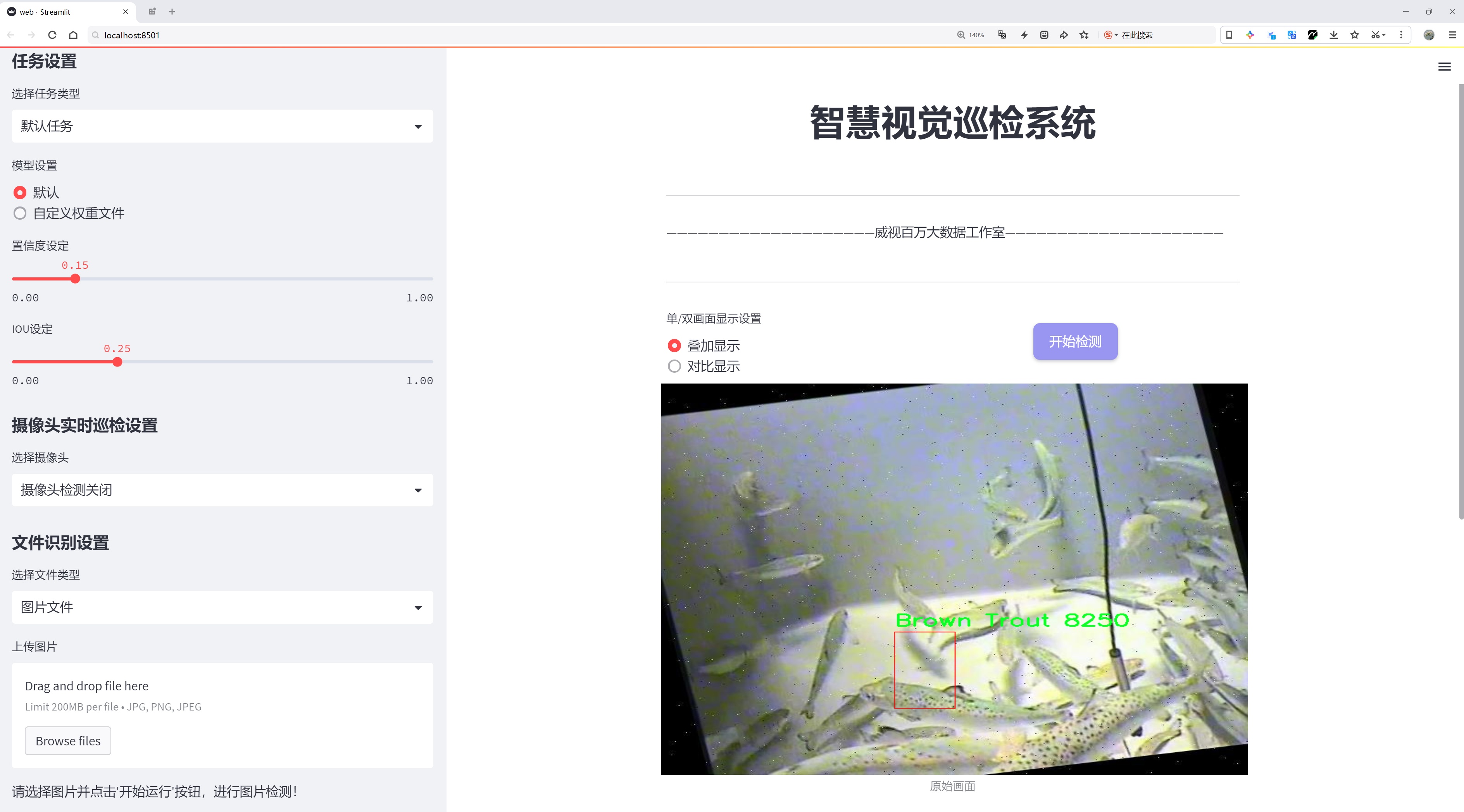Open a new browser tab

(x=172, y=11)
